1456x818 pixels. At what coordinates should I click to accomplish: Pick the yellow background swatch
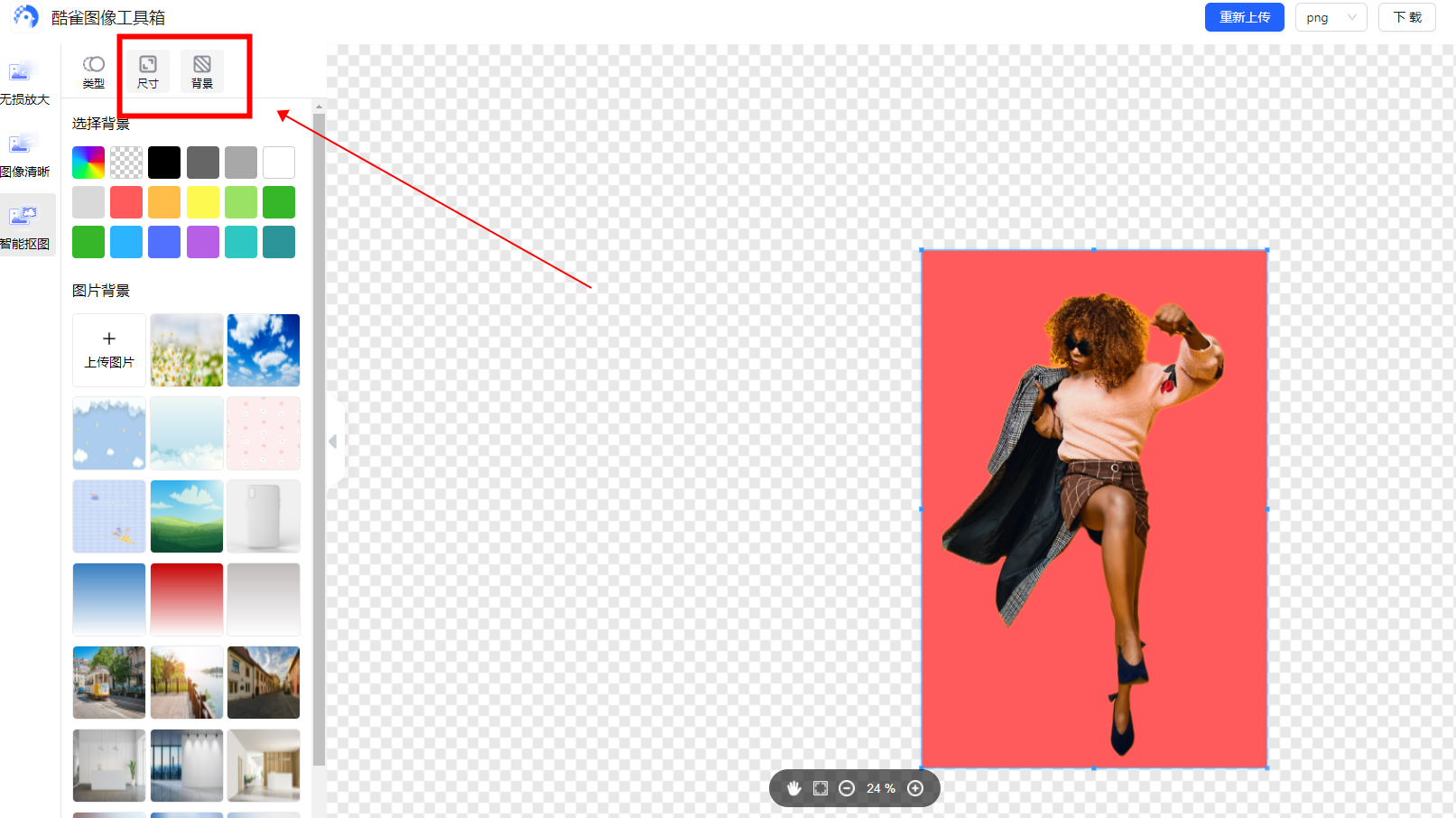(x=203, y=202)
